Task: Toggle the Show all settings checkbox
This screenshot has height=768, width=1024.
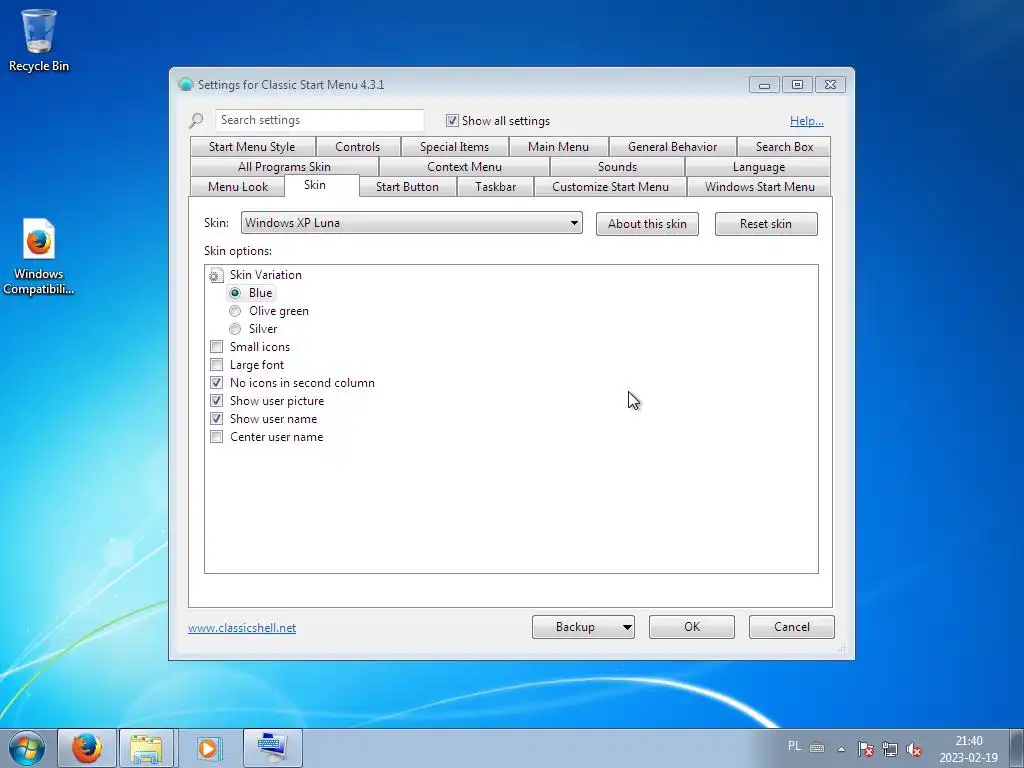Action: tap(452, 121)
